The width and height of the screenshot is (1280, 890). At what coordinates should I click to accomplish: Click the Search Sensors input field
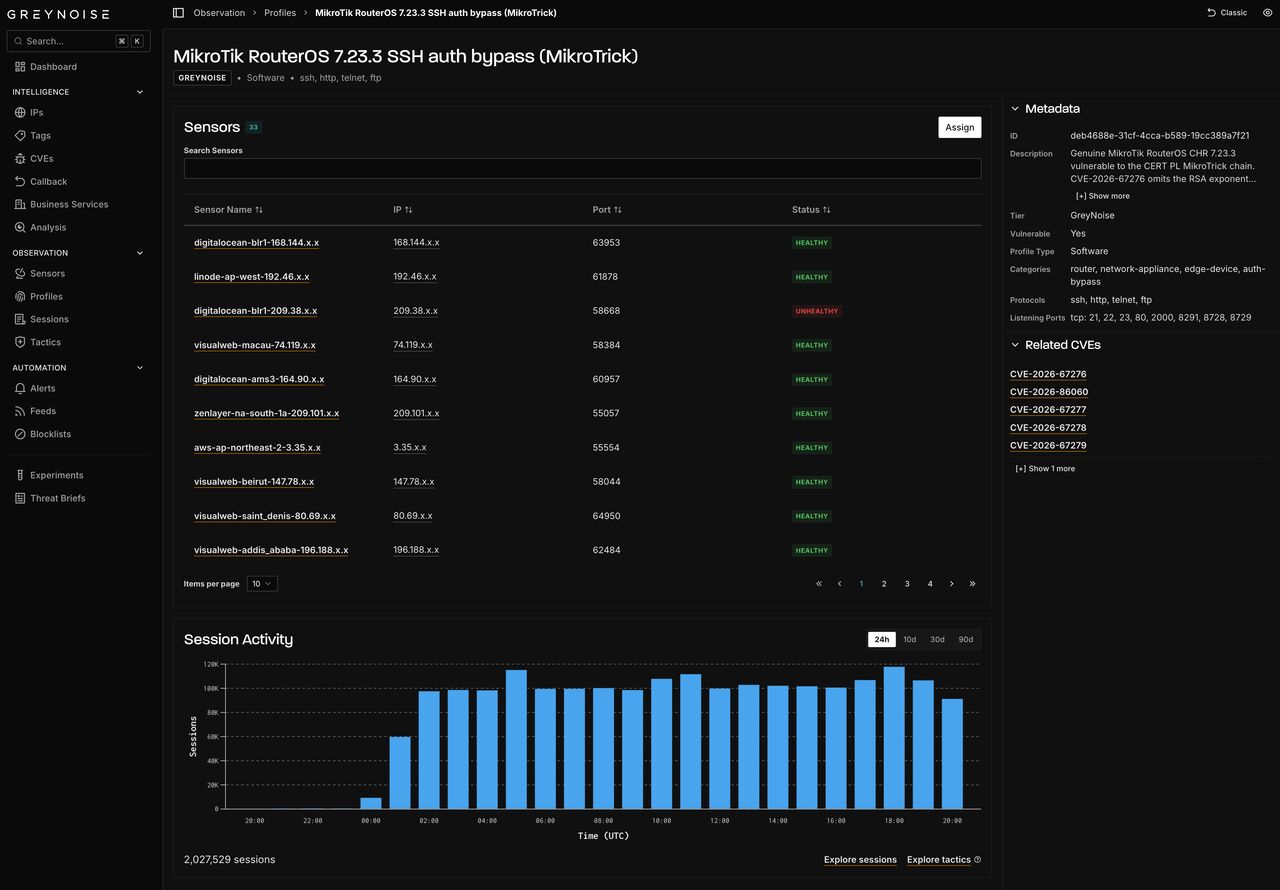pyautogui.click(x=582, y=168)
